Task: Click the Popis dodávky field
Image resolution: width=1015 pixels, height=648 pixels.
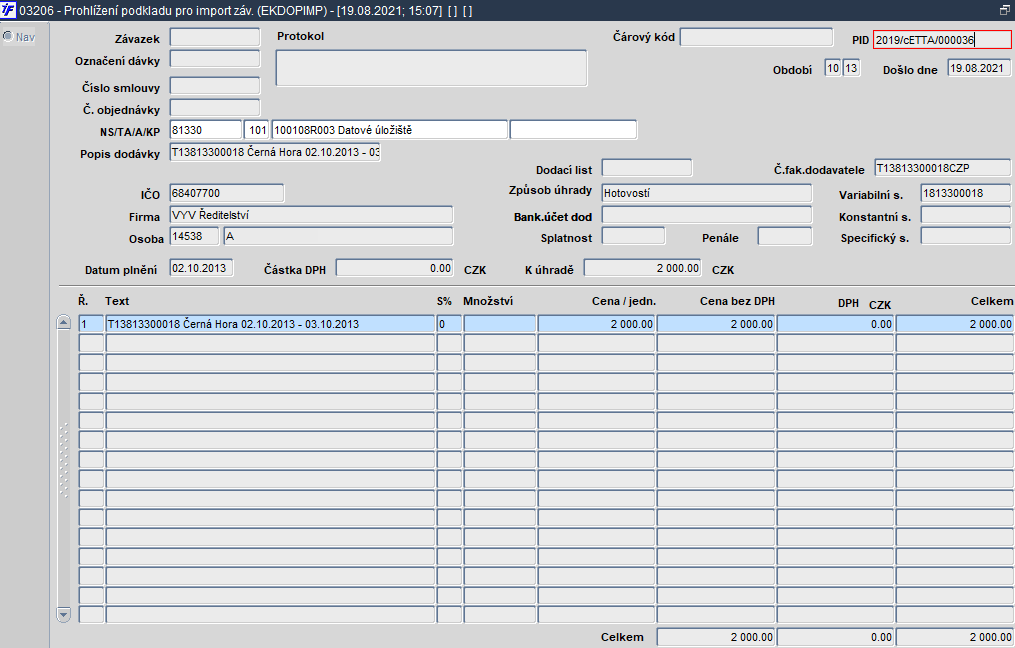Action: click(x=274, y=152)
